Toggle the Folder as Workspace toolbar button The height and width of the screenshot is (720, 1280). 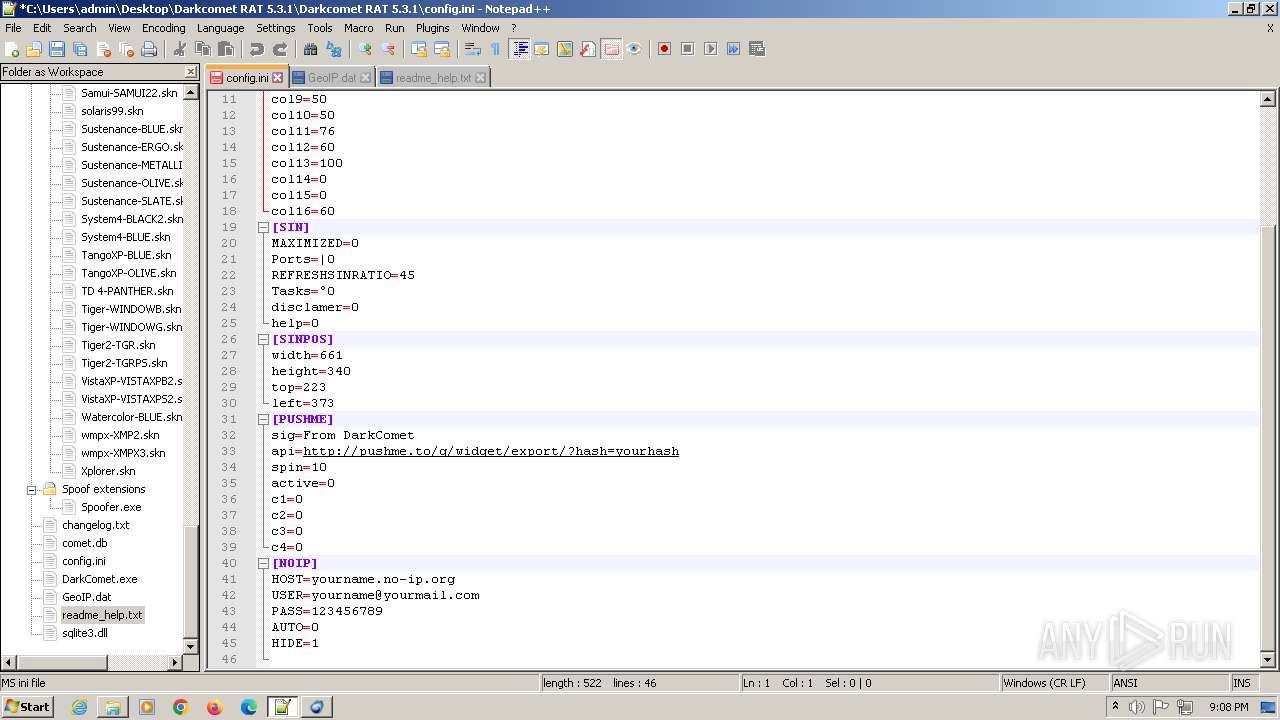[x=611, y=49]
